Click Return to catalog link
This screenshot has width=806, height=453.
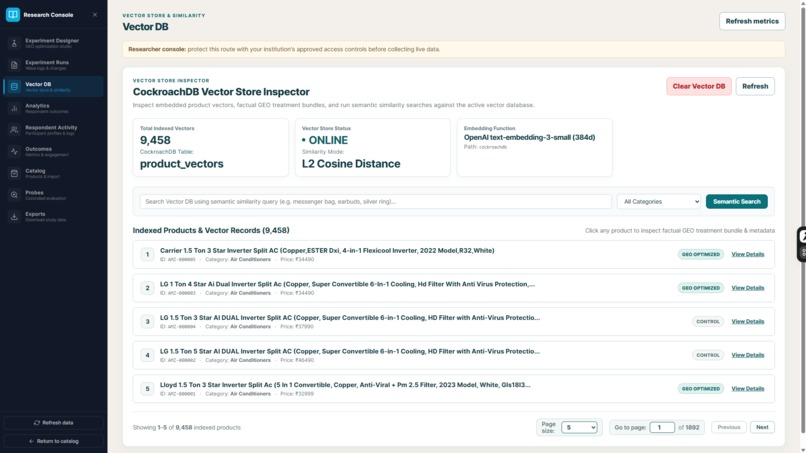point(53,441)
